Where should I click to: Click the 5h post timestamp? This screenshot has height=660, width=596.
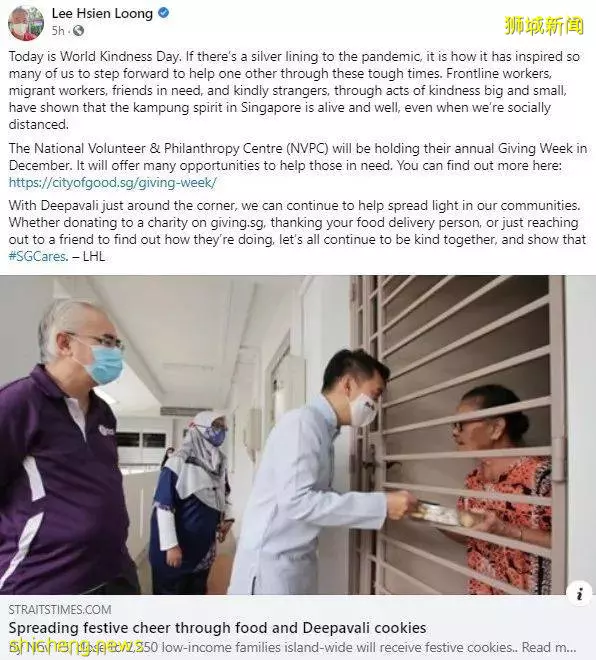[x=59, y=31]
